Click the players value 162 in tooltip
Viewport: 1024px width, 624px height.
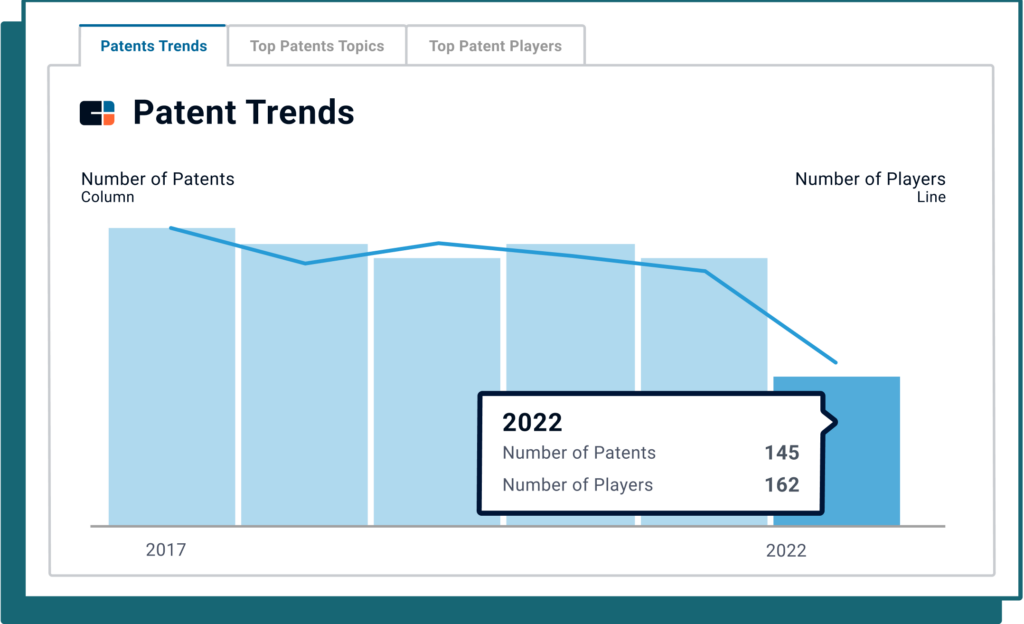click(x=781, y=485)
